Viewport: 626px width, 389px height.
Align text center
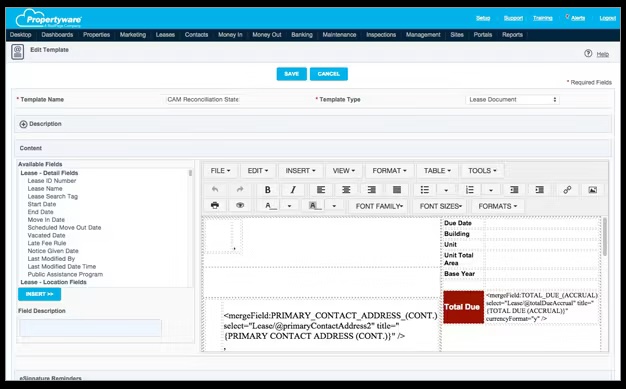tap(346, 190)
